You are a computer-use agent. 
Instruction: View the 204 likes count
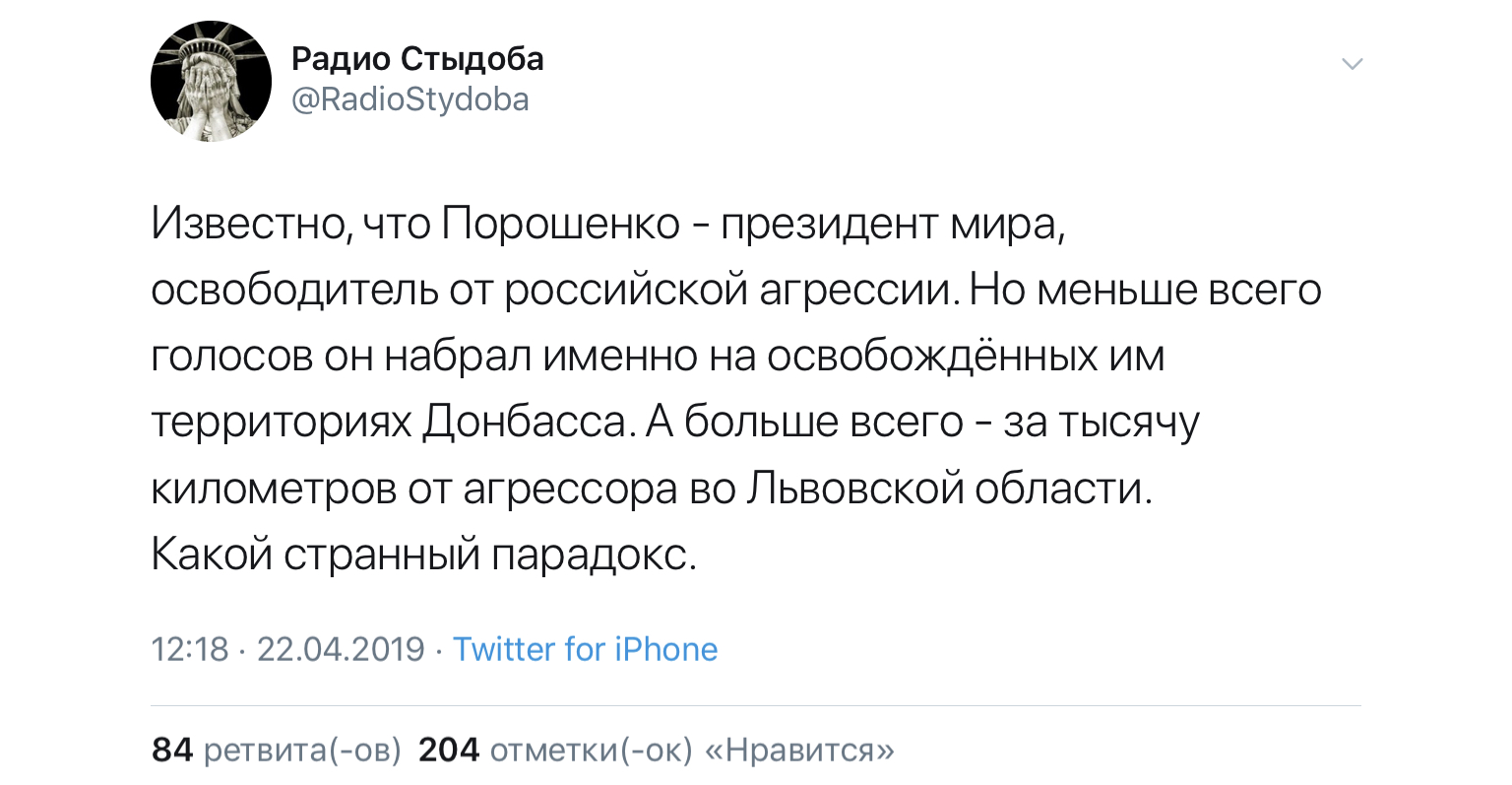click(x=449, y=751)
